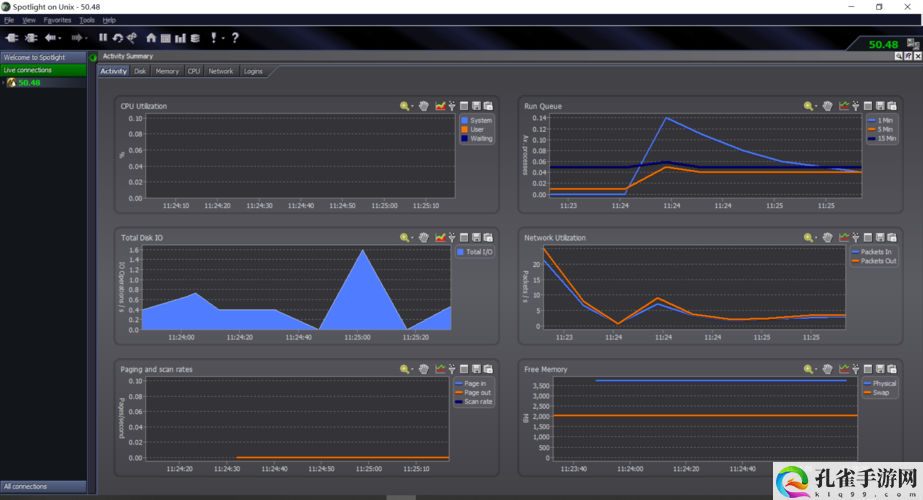Click zoom magnifier on Free Memory chart

(x=808, y=369)
